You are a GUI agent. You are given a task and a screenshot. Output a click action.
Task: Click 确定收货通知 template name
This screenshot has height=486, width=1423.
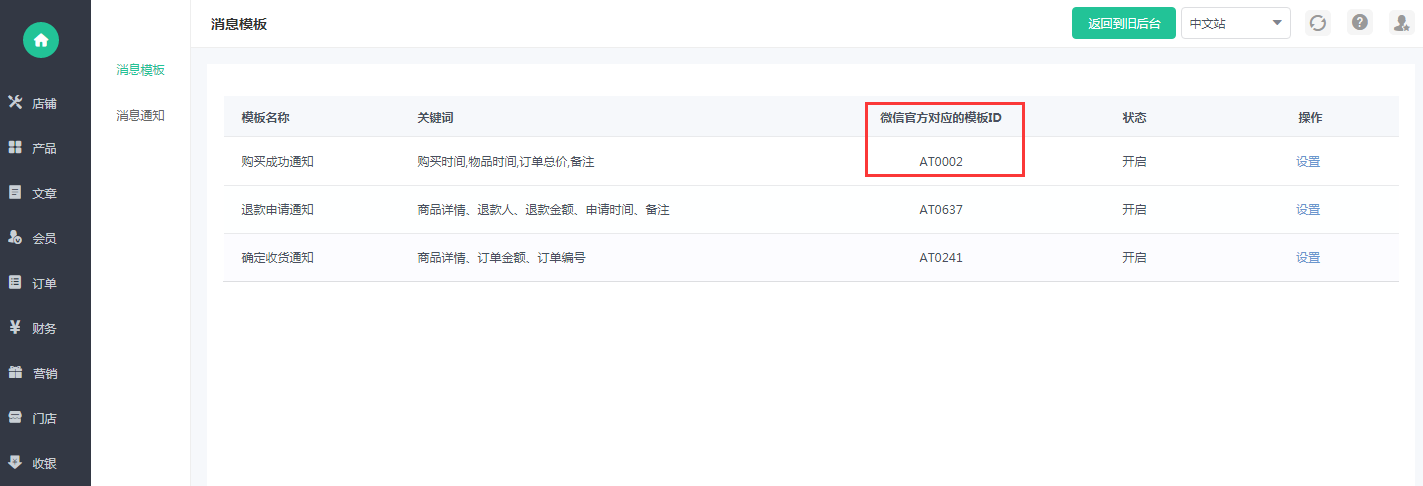(x=277, y=257)
